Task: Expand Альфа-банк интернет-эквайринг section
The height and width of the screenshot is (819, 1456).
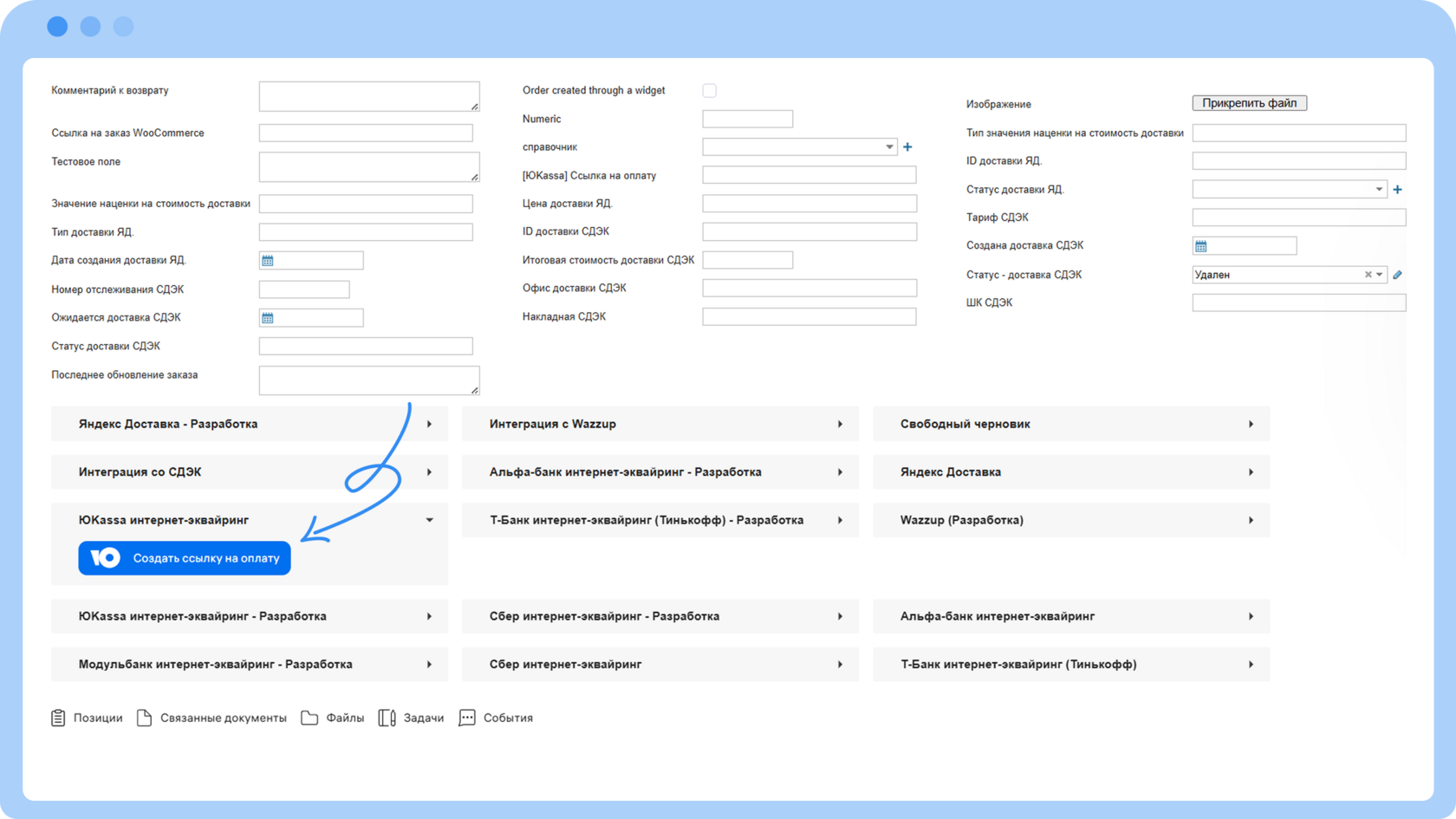Action: pos(1071,616)
